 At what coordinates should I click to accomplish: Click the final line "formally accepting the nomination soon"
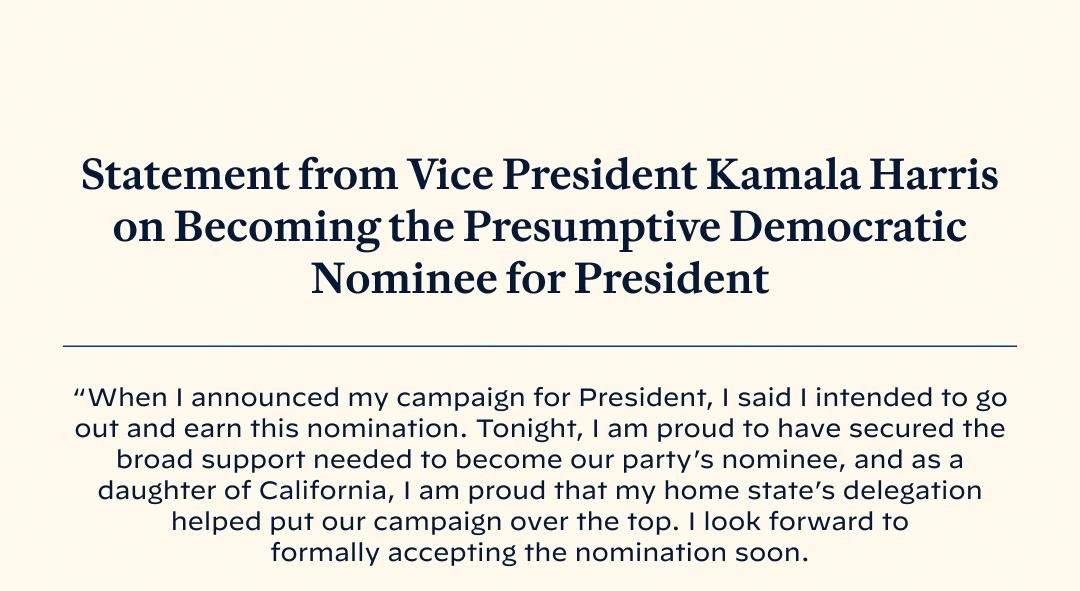coord(538,553)
